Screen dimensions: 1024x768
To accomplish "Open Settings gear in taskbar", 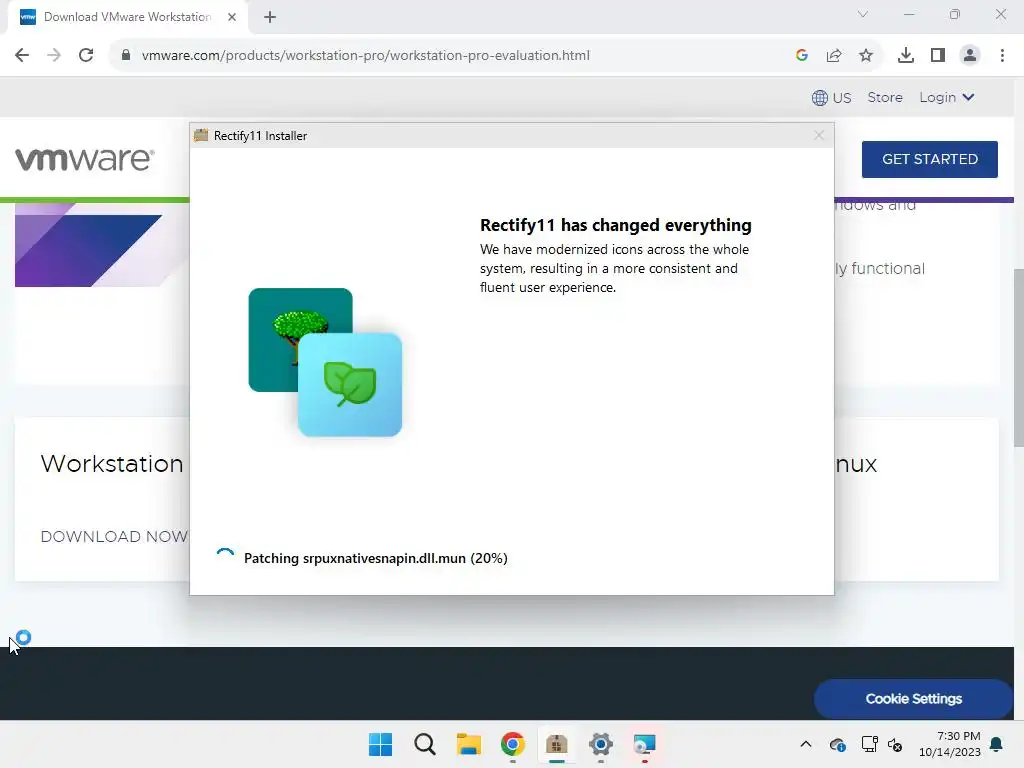I will coord(600,744).
